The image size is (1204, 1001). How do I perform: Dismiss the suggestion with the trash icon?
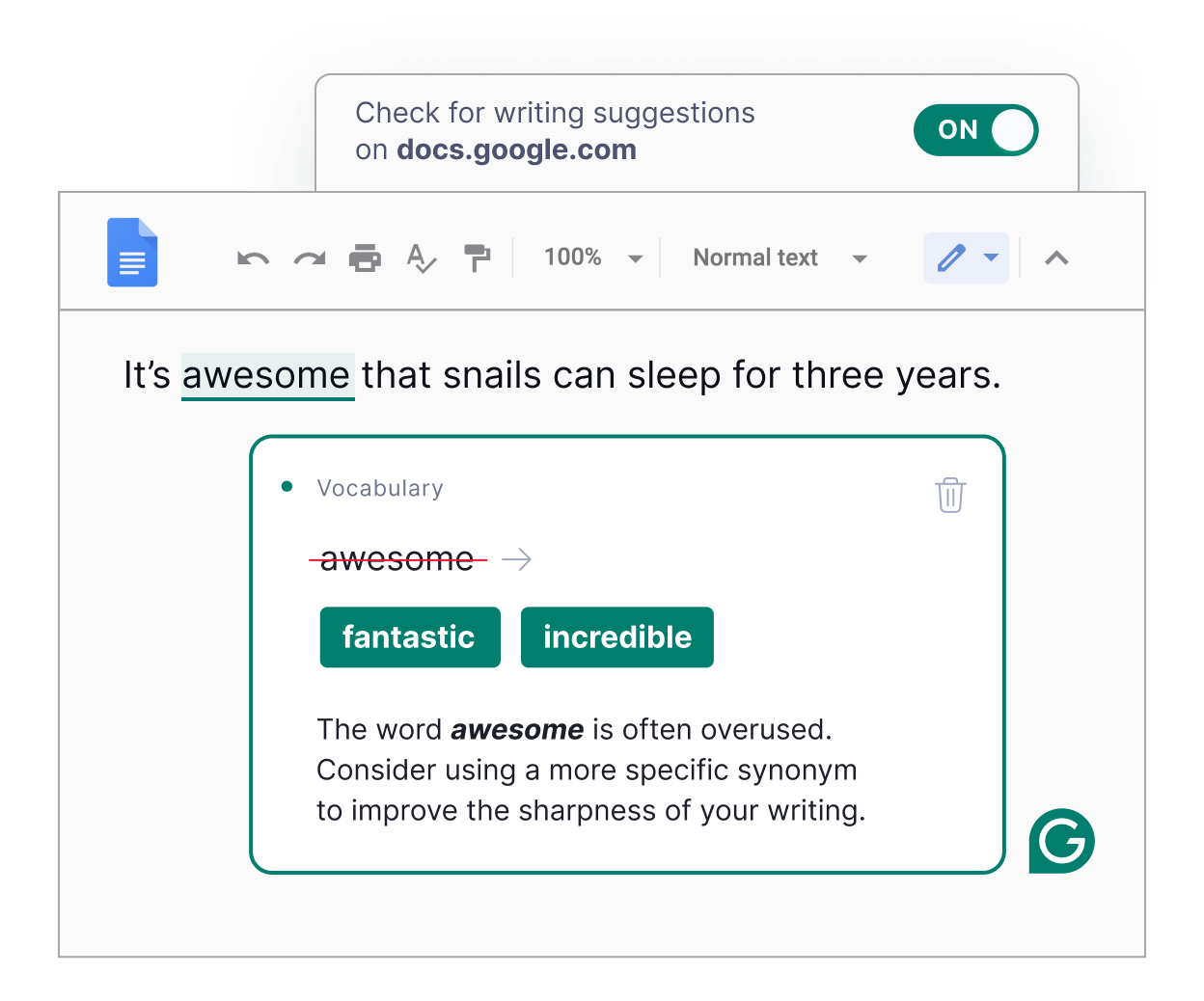(950, 495)
